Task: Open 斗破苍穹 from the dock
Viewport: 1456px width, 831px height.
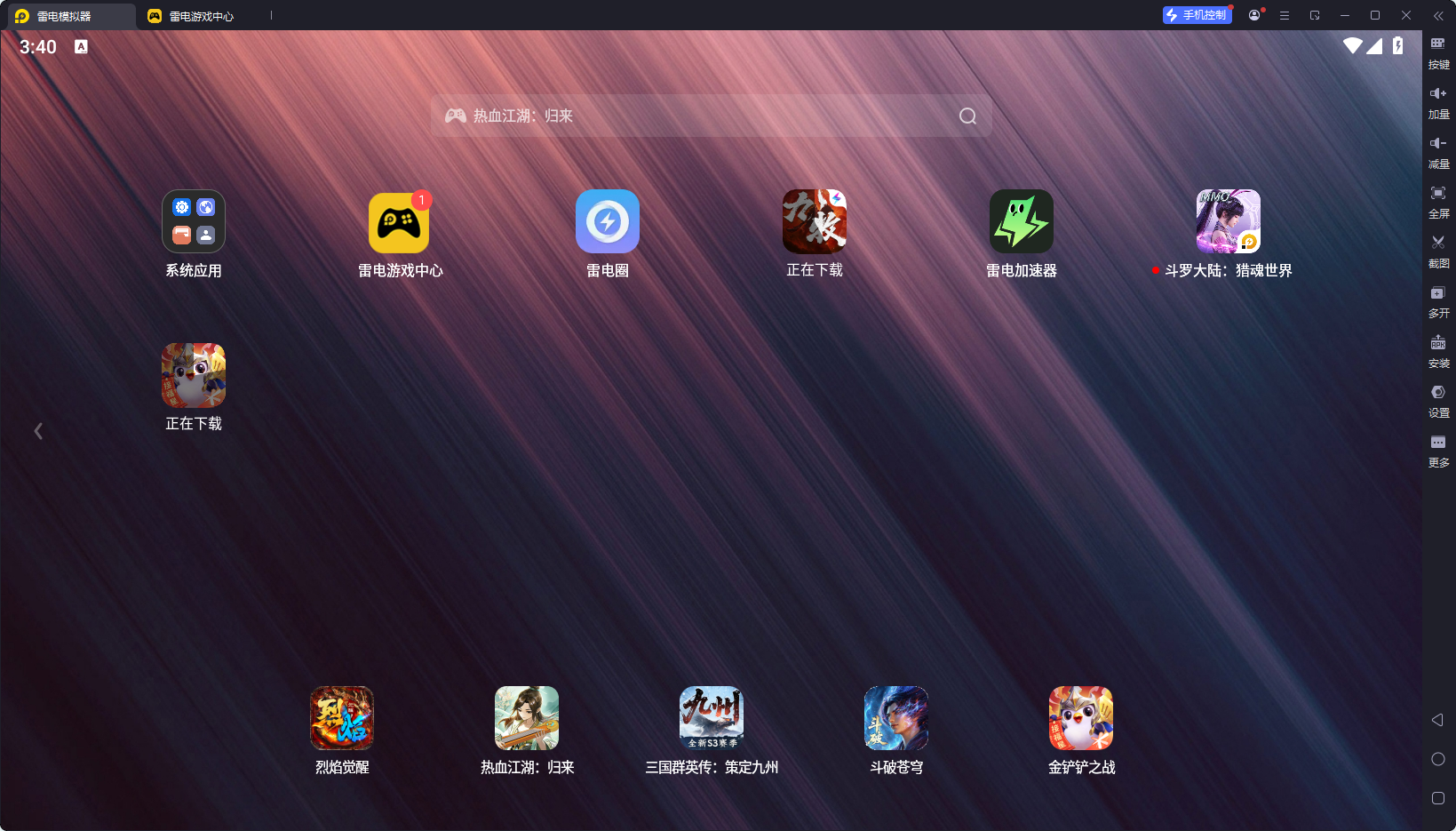Action: pos(896,718)
